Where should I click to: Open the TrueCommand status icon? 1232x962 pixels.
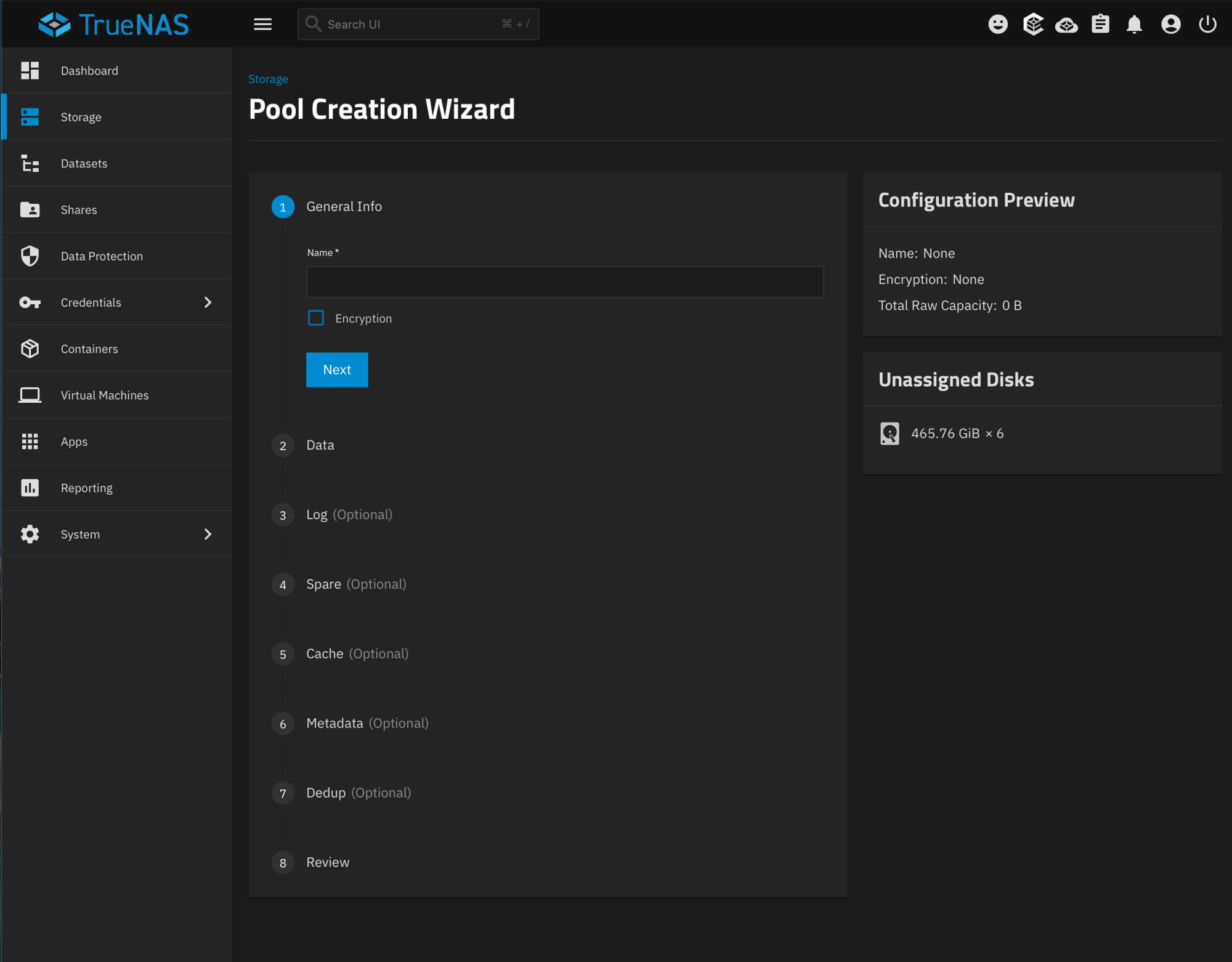1066,25
